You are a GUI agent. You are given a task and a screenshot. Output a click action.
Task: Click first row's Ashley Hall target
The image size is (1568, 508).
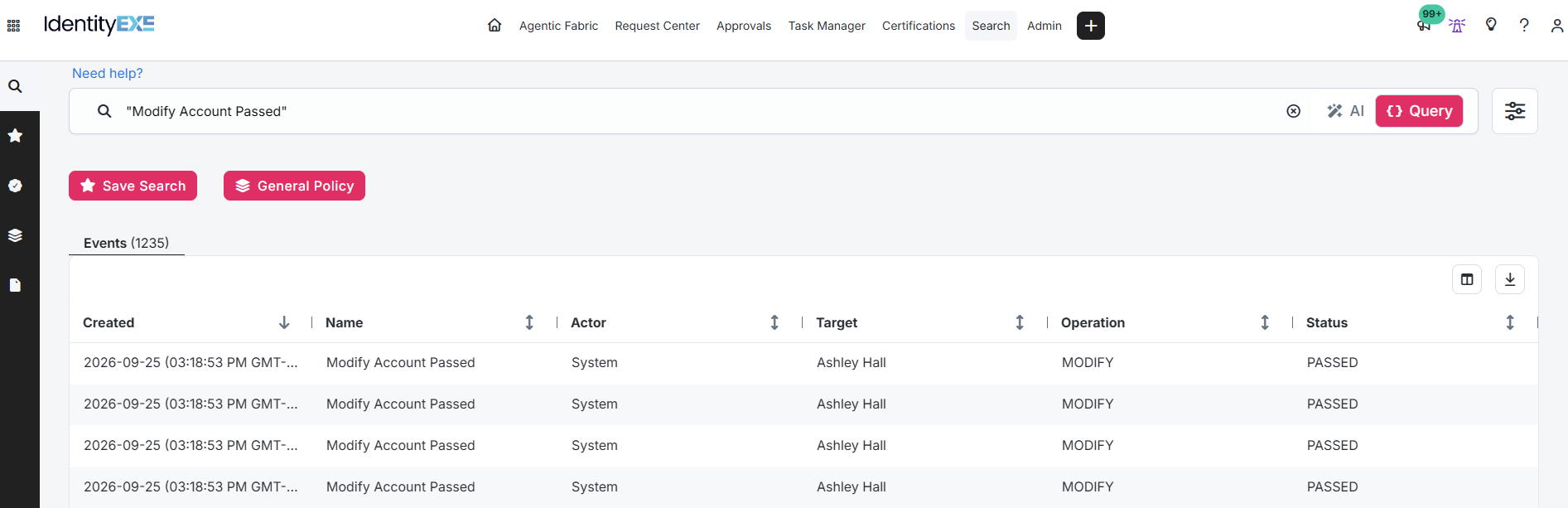click(851, 362)
